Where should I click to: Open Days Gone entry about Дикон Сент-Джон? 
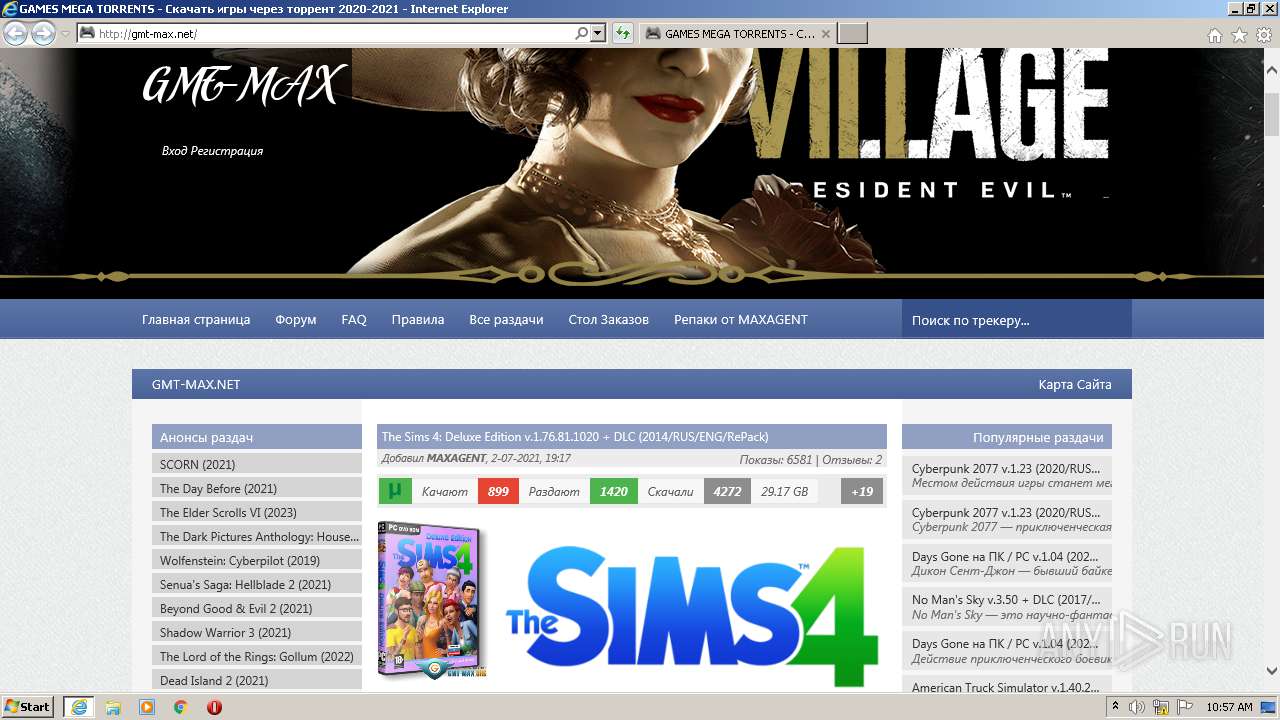pyautogui.click(x=1007, y=563)
